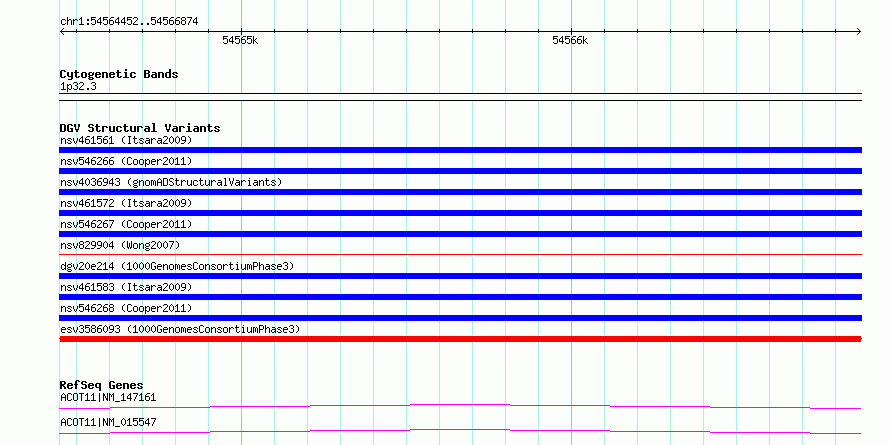Click the left arrowhead of the ruler
The width and height of the screenshot is (890, 445).
pyautogui.click(x=62, y=31)
